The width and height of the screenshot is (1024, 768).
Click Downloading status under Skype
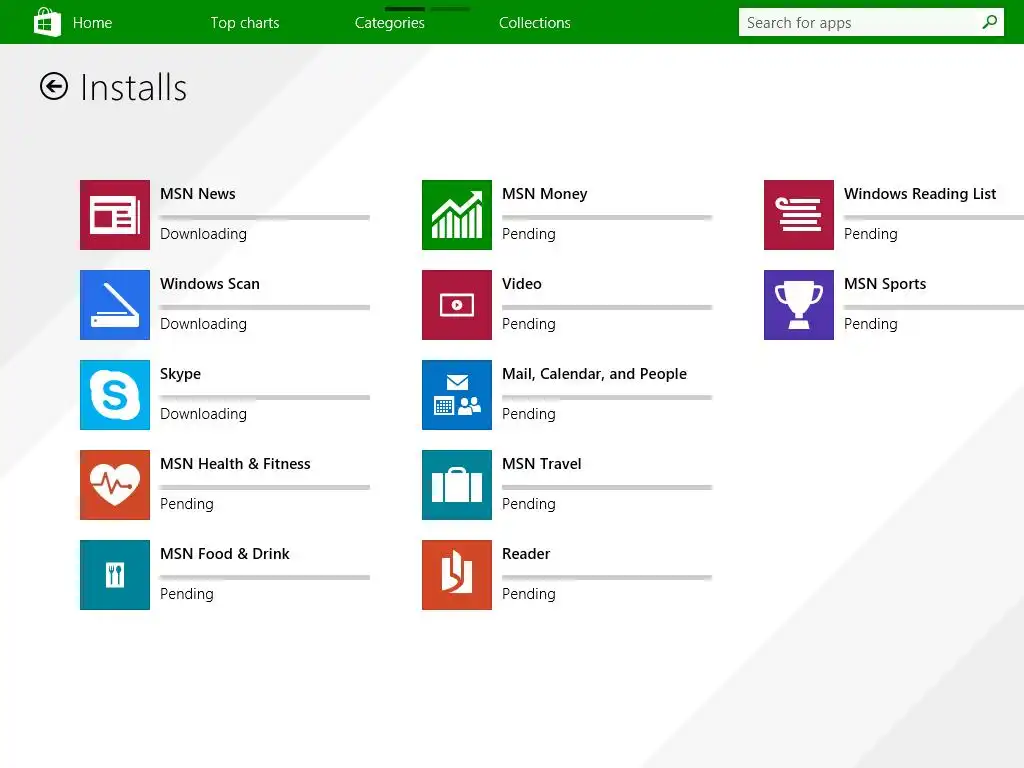pos(203,415)
